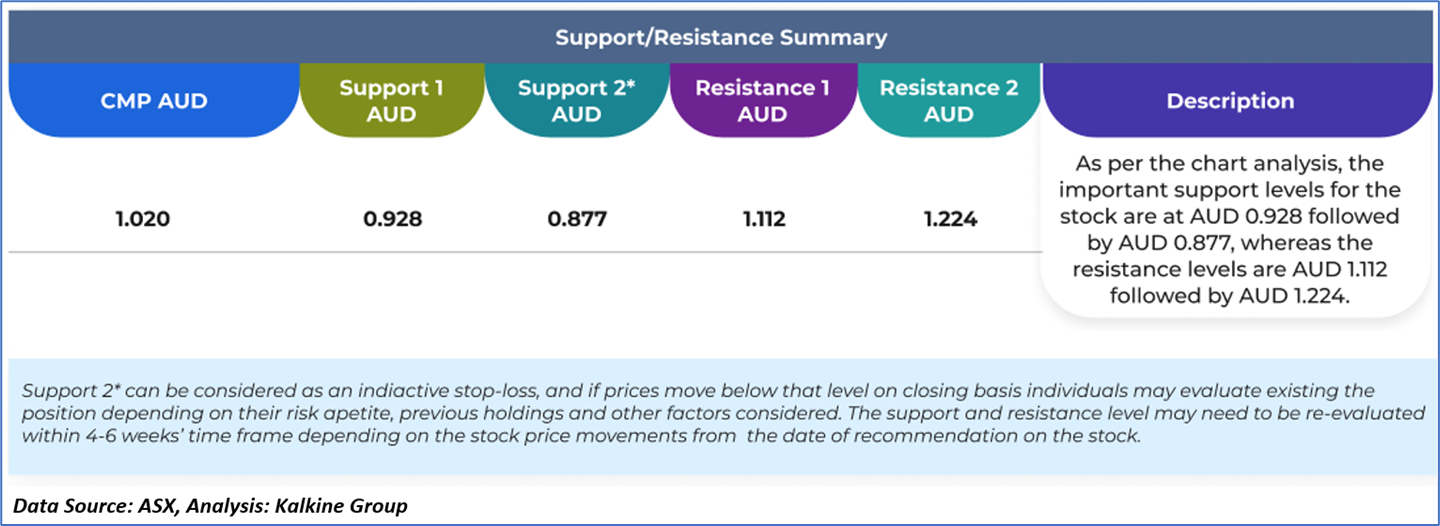The height and width of the screenshot is (526, 1440).
Task: Click the Support 1 AUD header
Action: tap(391, 101)
